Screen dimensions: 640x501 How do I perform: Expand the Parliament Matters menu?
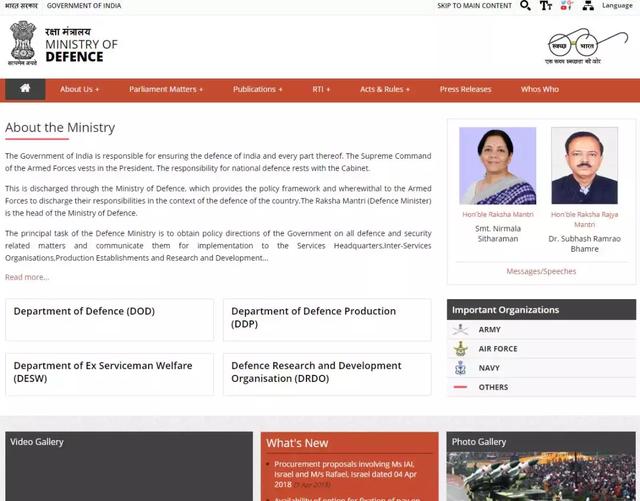[166, 89]
